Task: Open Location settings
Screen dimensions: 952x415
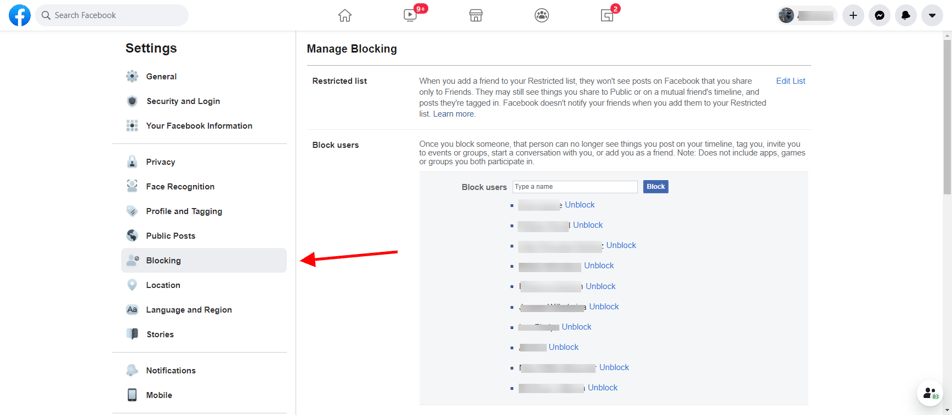Action: coord(163,285)
